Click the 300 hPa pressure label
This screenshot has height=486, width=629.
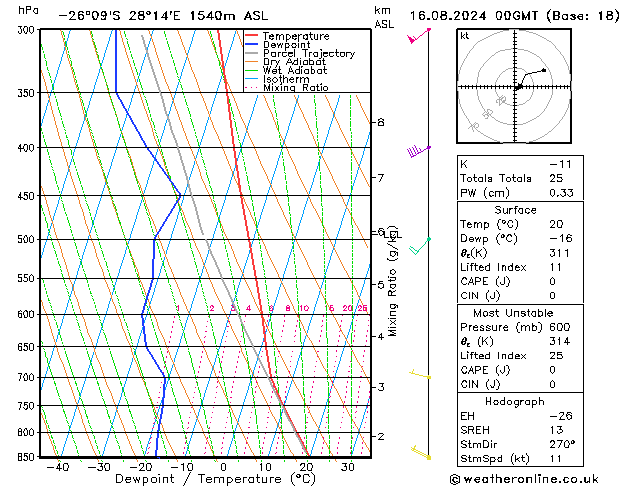[x=28, y=30]
